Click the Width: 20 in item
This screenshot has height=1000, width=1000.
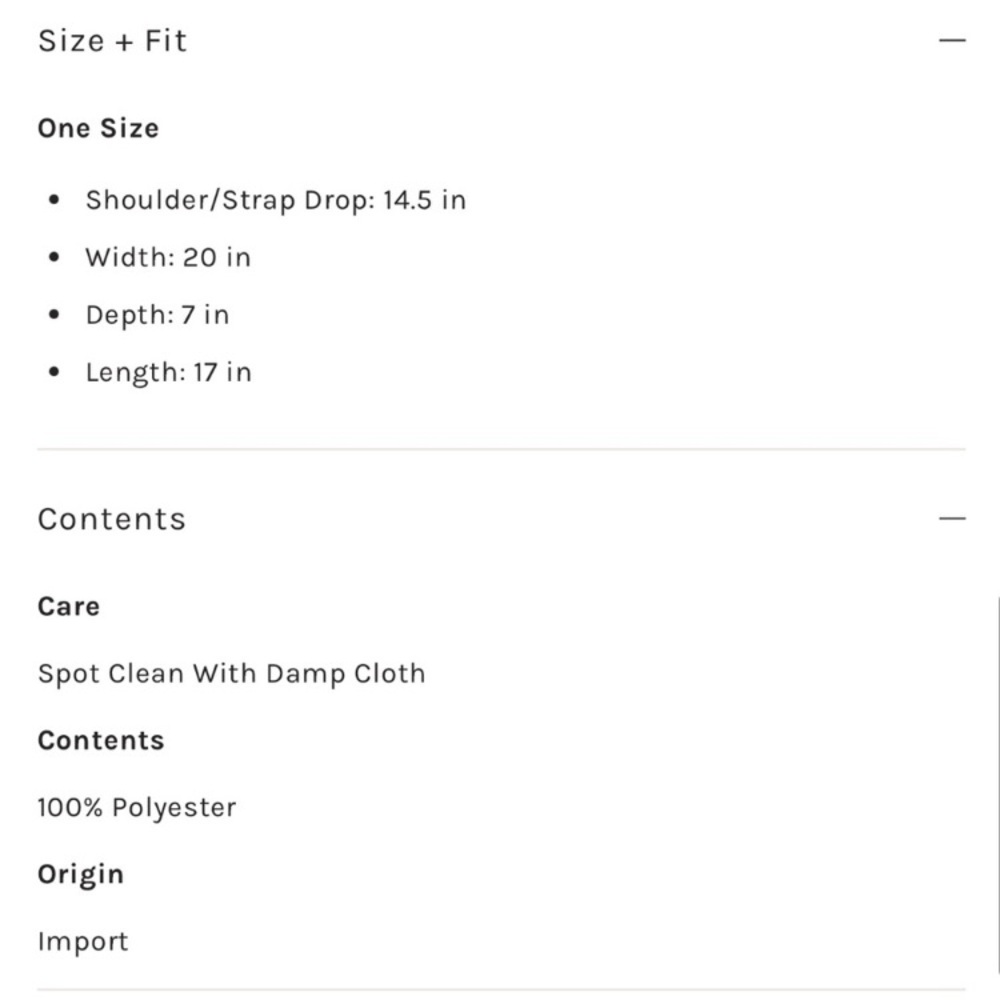point(168,258)
